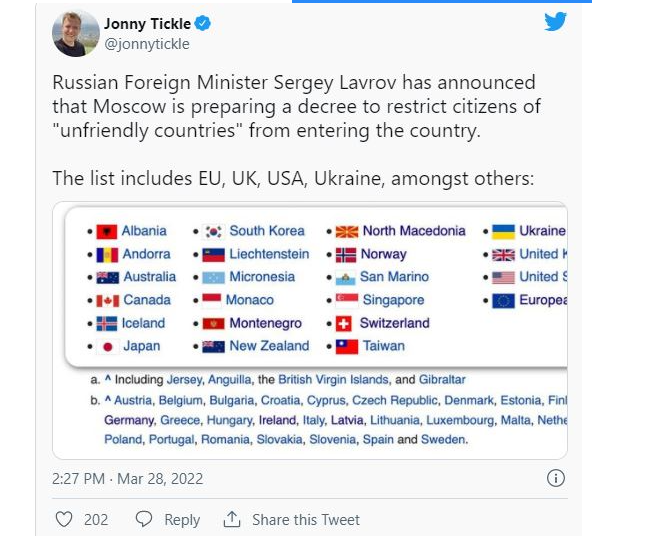
Task: Click the Japan flag icon
Action: 107,346
